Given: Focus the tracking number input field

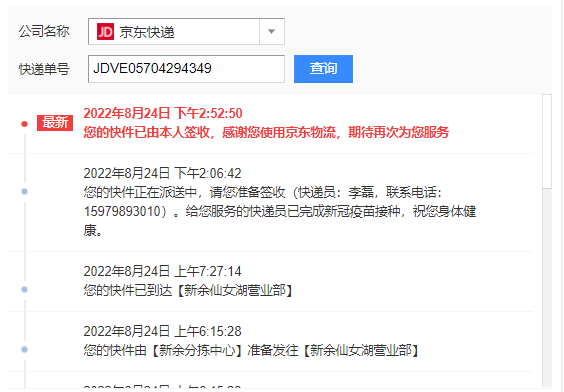Looking at the screenshot, I should (x=186, y=69).
